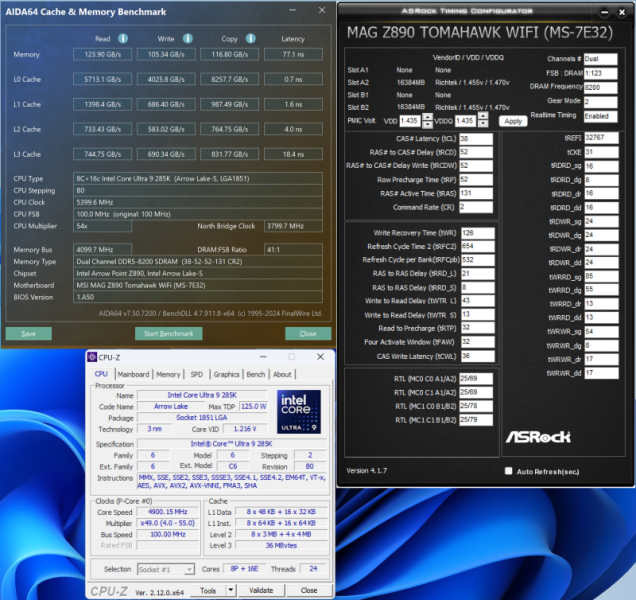Click the Write Recovery Time (tWR) field
Viewport: 636px width, 600px height.
click(478, 233)
